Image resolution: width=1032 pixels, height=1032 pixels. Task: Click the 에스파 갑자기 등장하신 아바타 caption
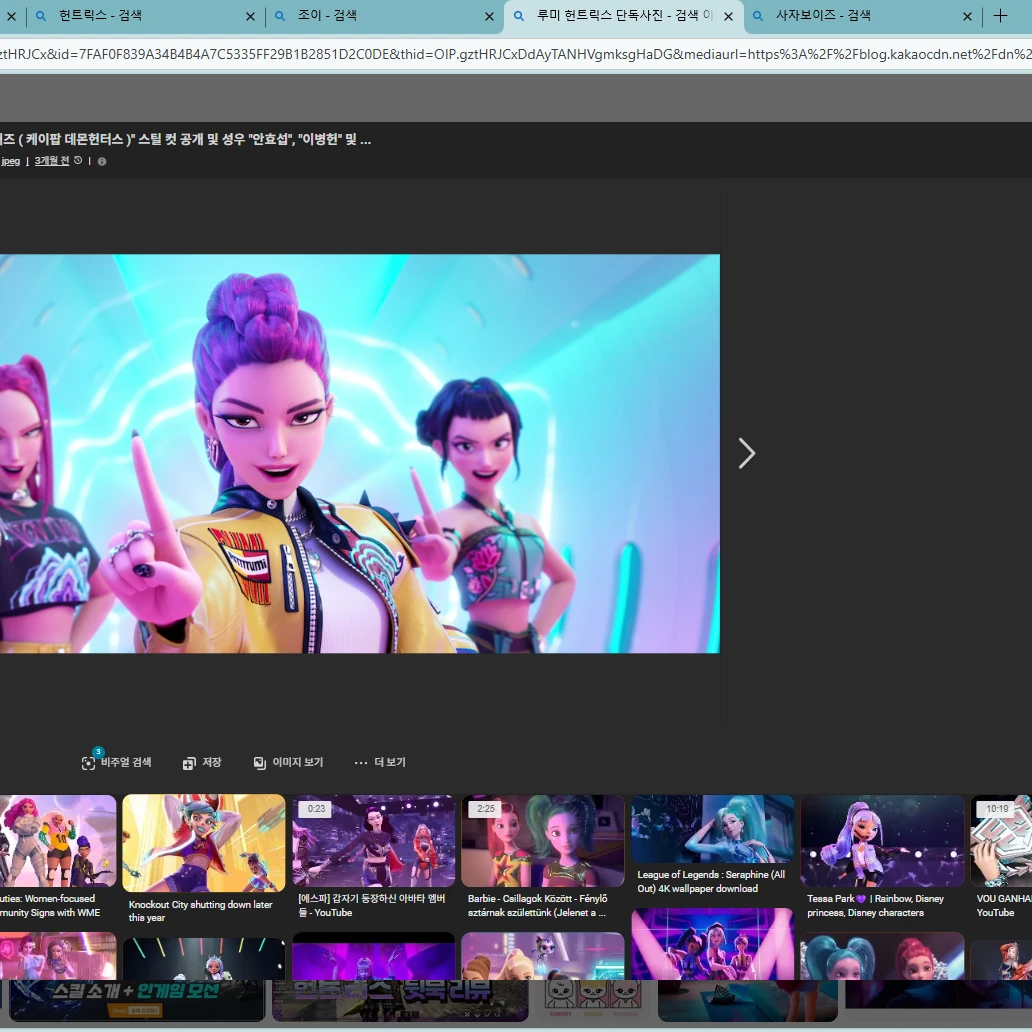click(x=371, y=906)
